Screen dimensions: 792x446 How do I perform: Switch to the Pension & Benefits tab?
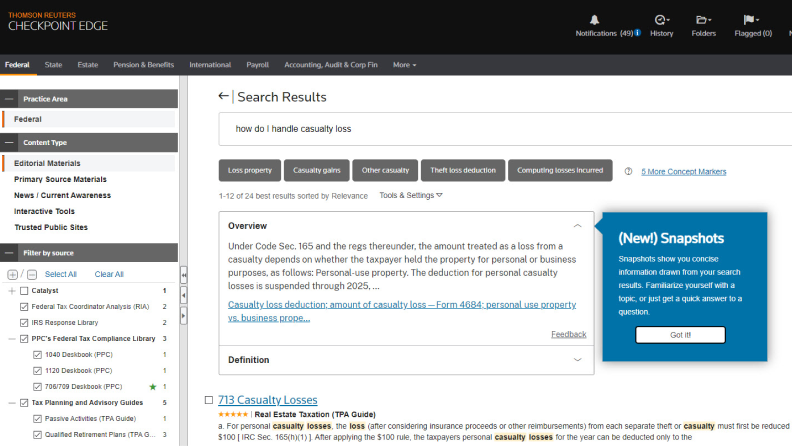click(143, 65)
